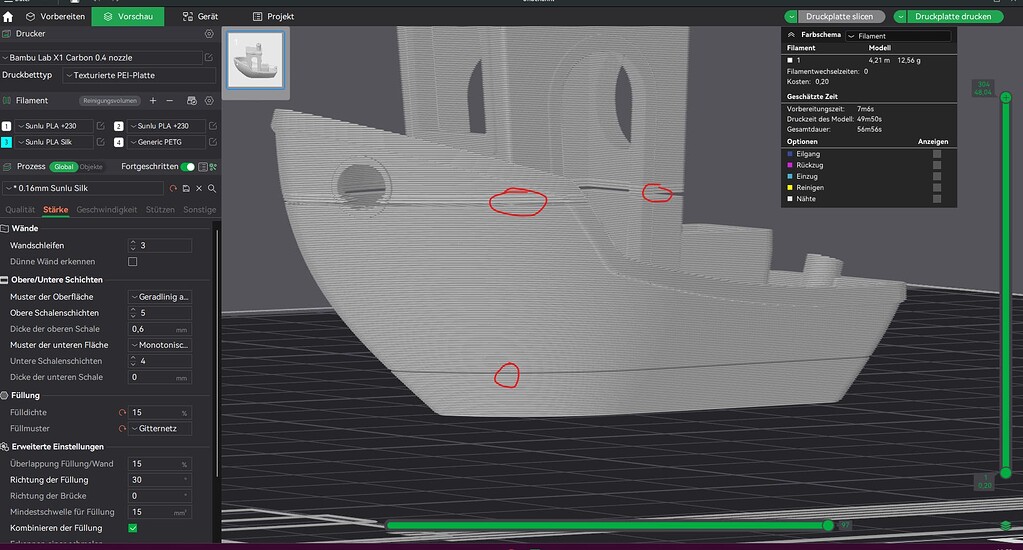Search process settings with magnifier icon

[212, 188]
